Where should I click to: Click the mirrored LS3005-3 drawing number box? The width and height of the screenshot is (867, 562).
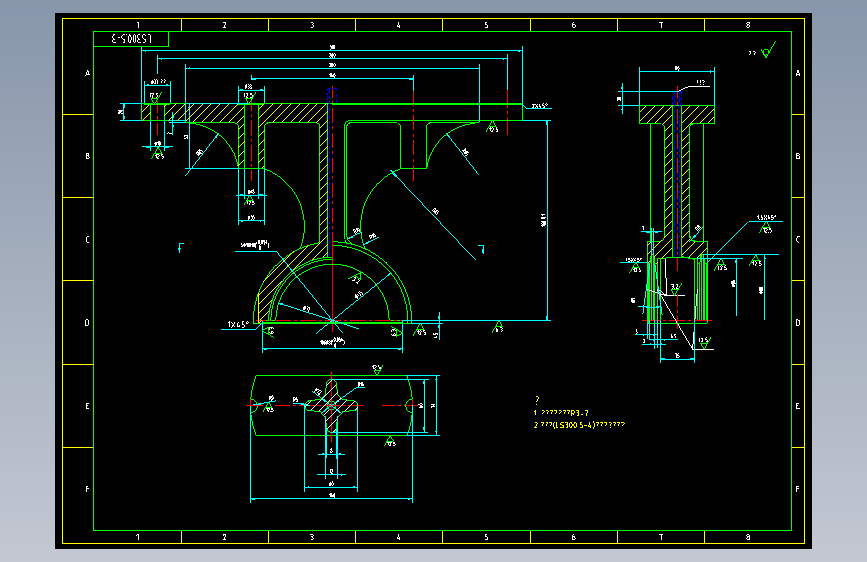coord(131,39)
